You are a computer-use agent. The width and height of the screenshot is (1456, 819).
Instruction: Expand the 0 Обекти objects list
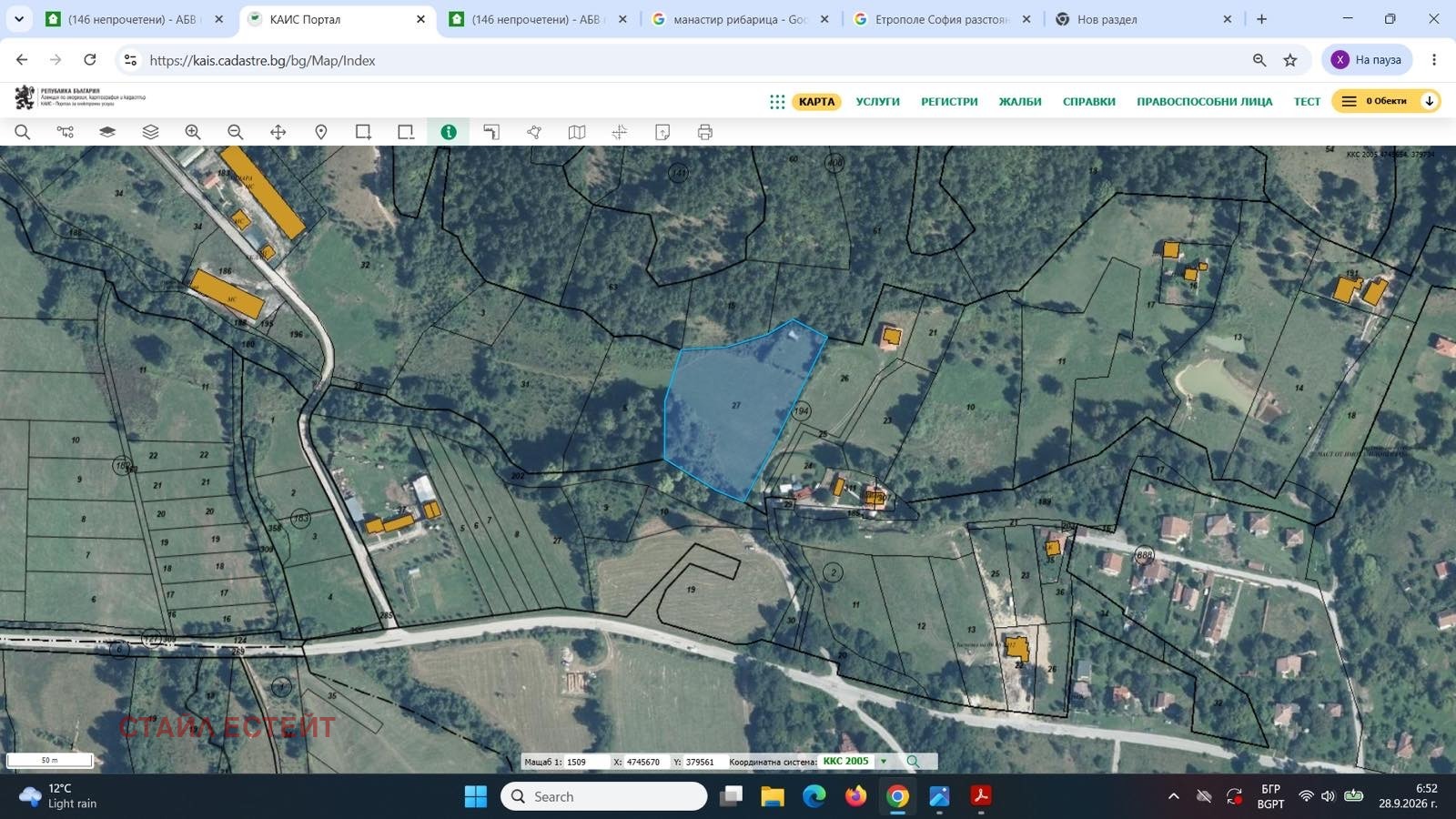pos(1386,101)
